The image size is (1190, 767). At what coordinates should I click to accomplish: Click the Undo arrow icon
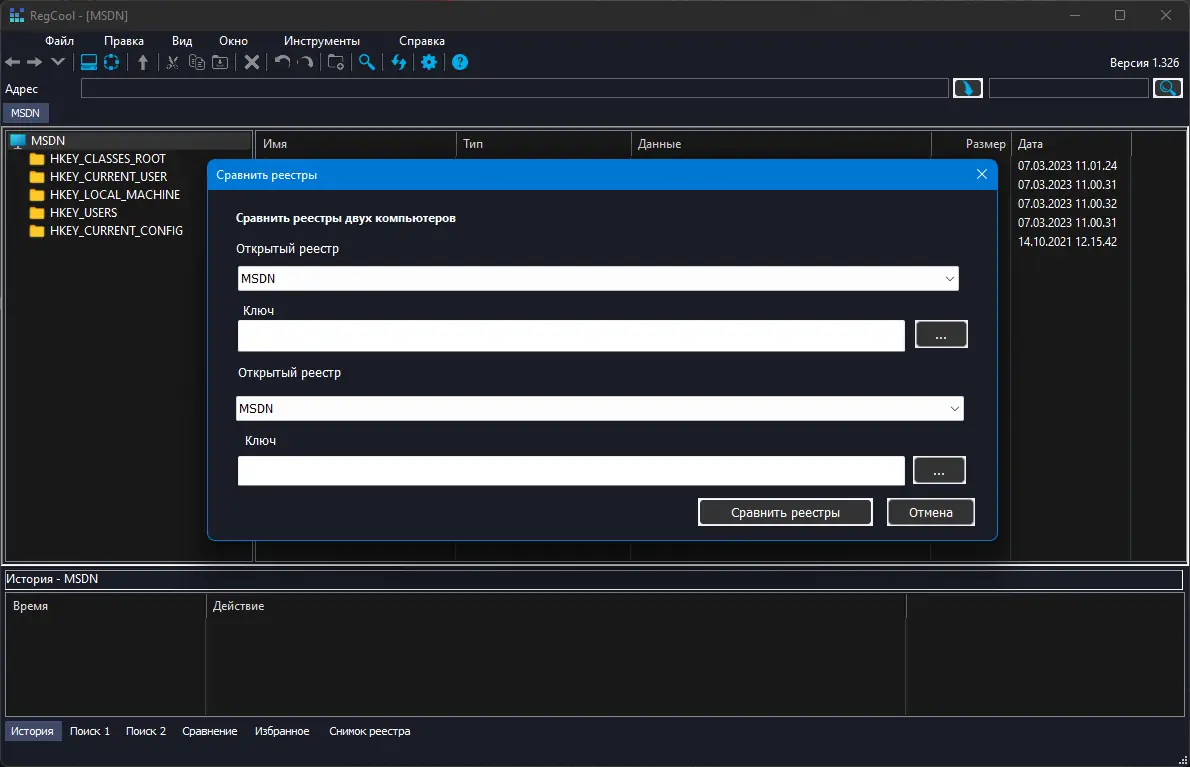282,62
